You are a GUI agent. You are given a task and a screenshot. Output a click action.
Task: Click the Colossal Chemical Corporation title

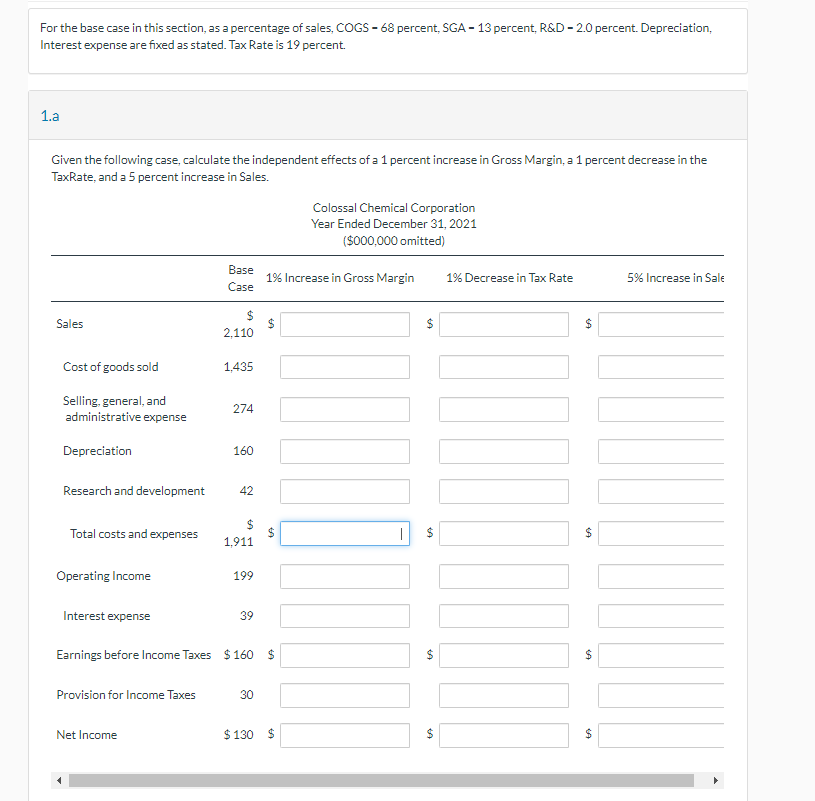[394, 208]
